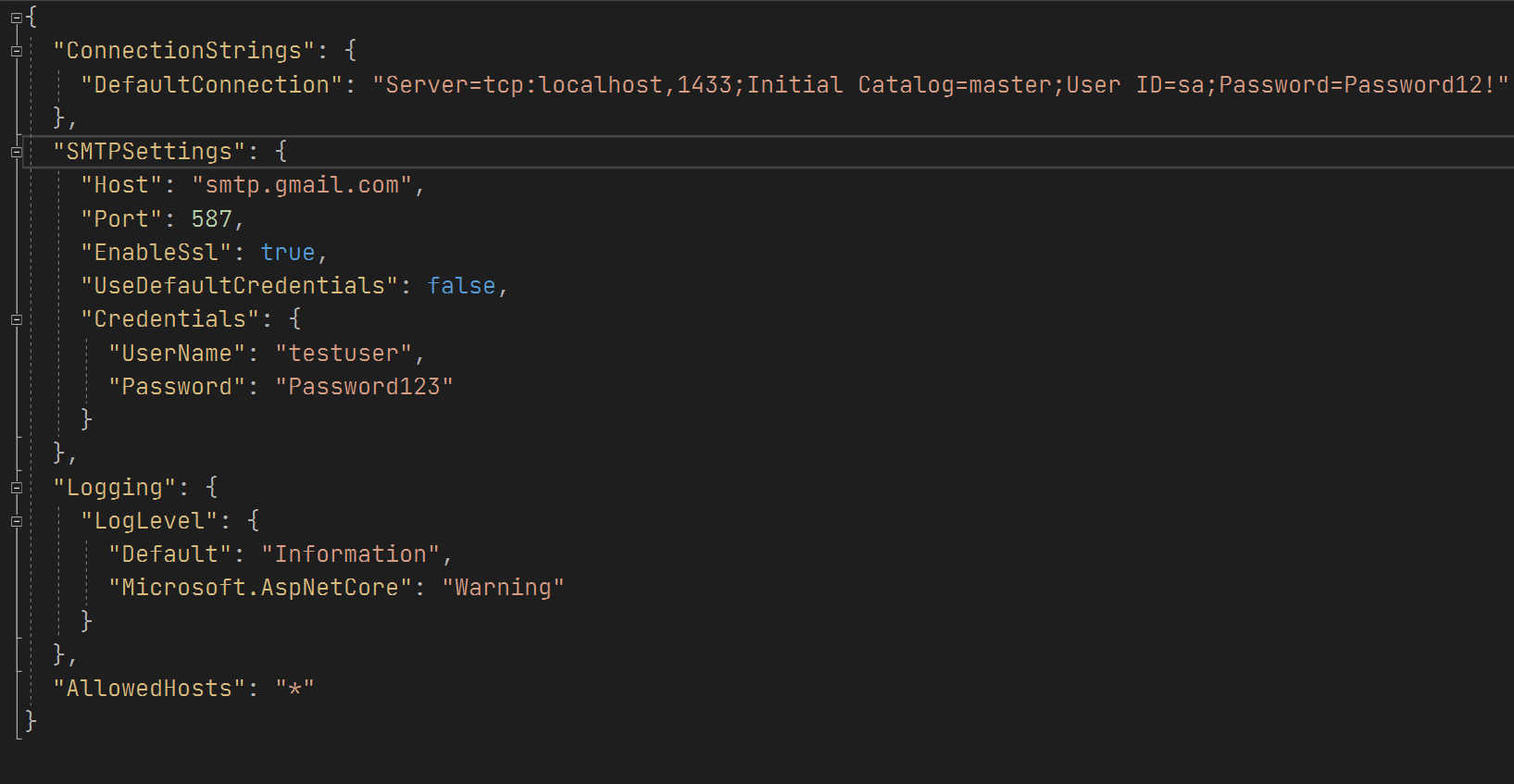
Task: Click the smtp.gmail.com host string
Action: (302, 186)
